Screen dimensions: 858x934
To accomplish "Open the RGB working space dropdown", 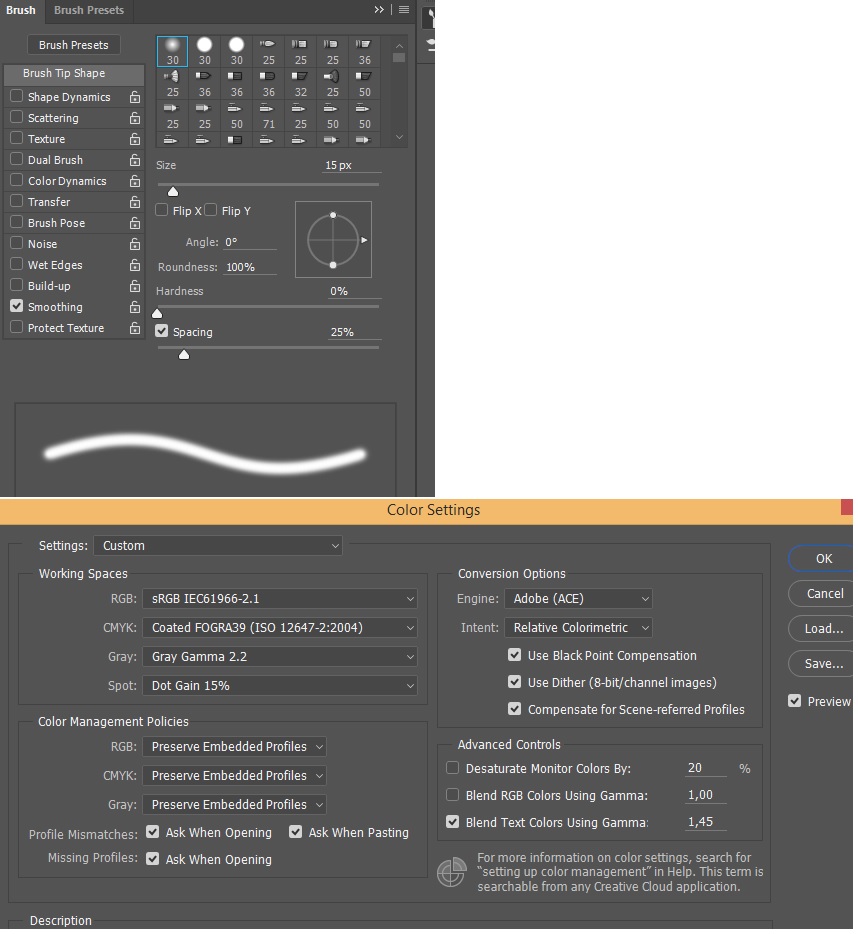I will 280,599.
